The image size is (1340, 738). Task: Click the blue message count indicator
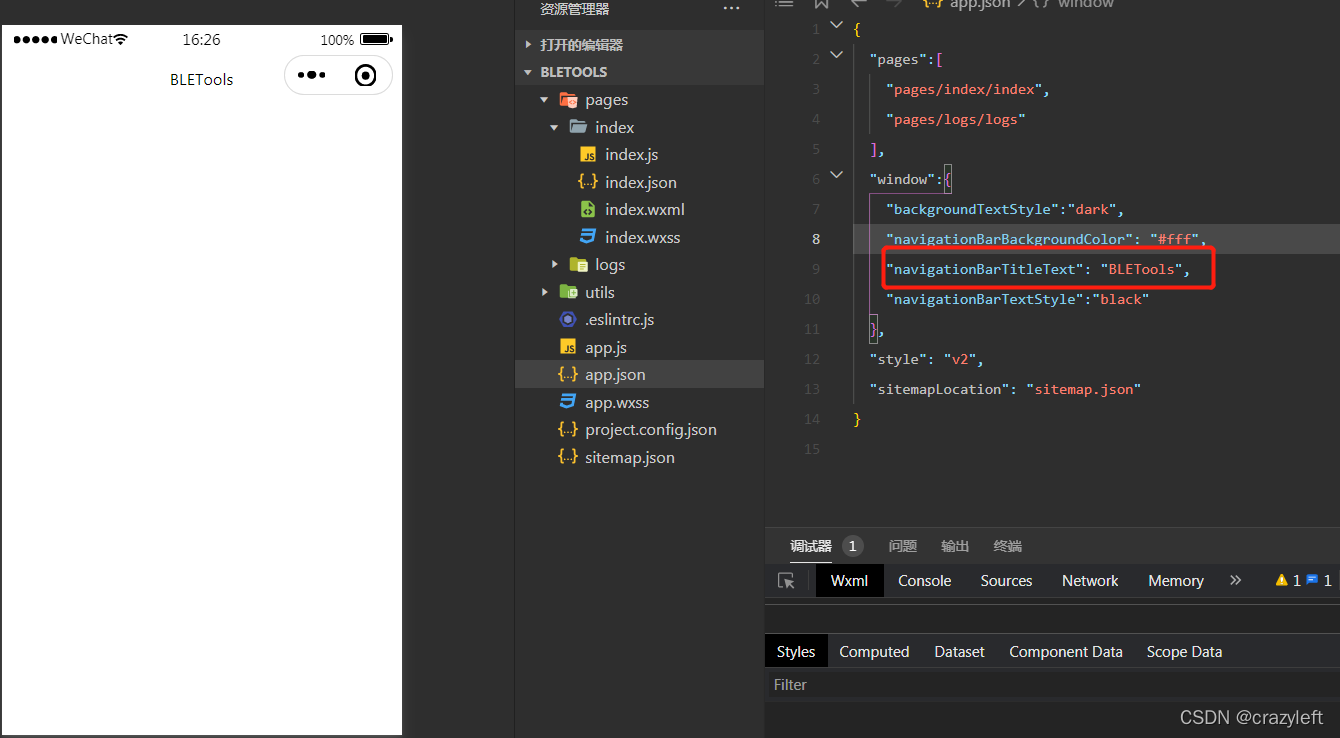click(1319, 581)
